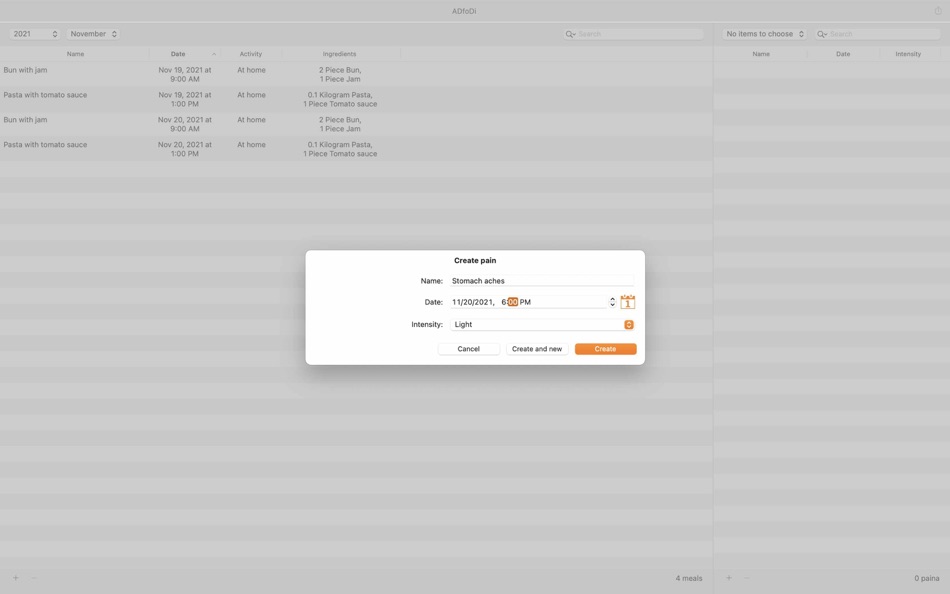
Task: Click the meals table Name column header
Action: 75,54
